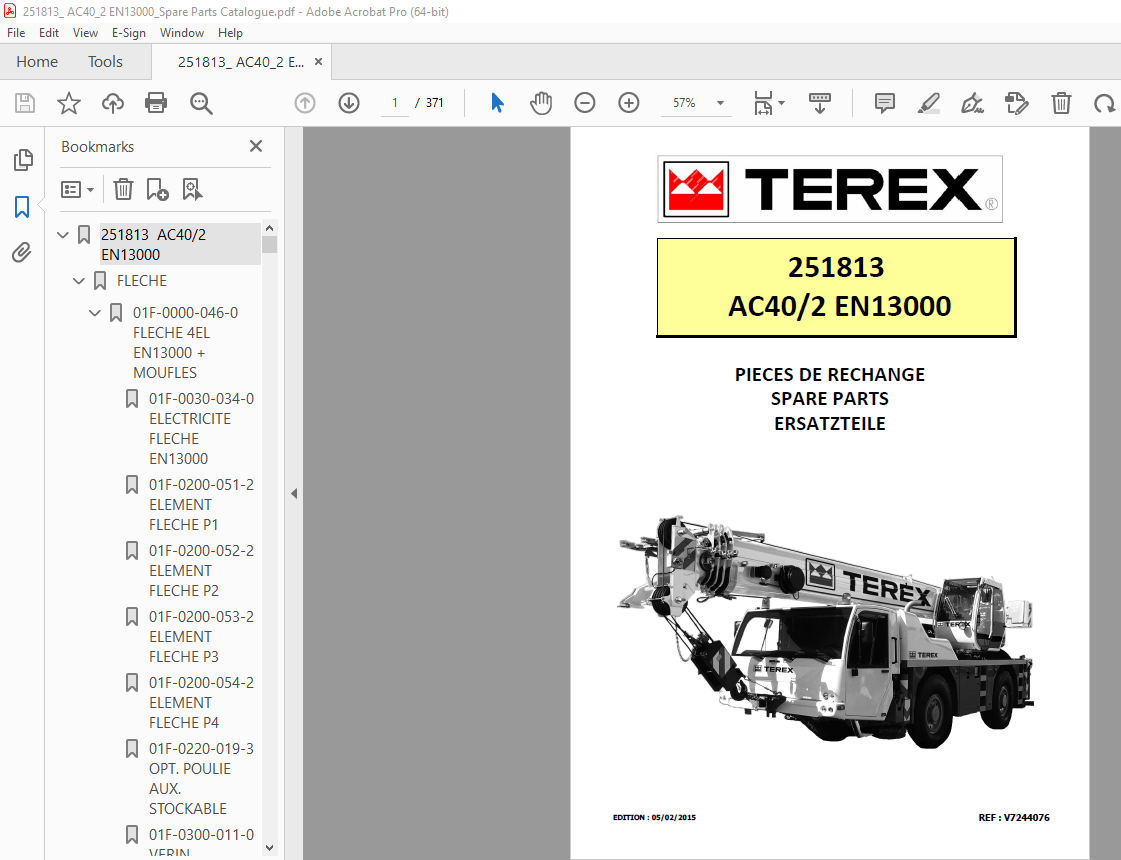Close the Bookmarks panel
This screenshot has width=1121, height=860.
pyautogui.click(x=256, y=147)
